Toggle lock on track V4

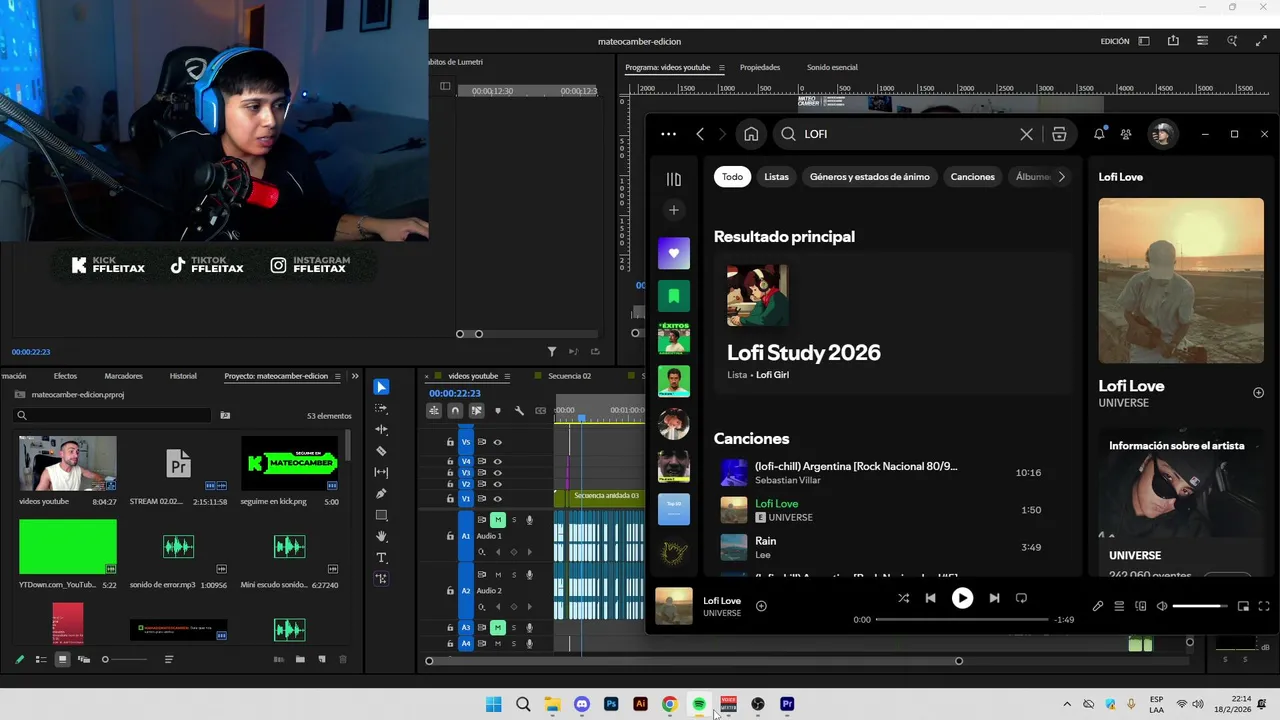click(450, 462)
